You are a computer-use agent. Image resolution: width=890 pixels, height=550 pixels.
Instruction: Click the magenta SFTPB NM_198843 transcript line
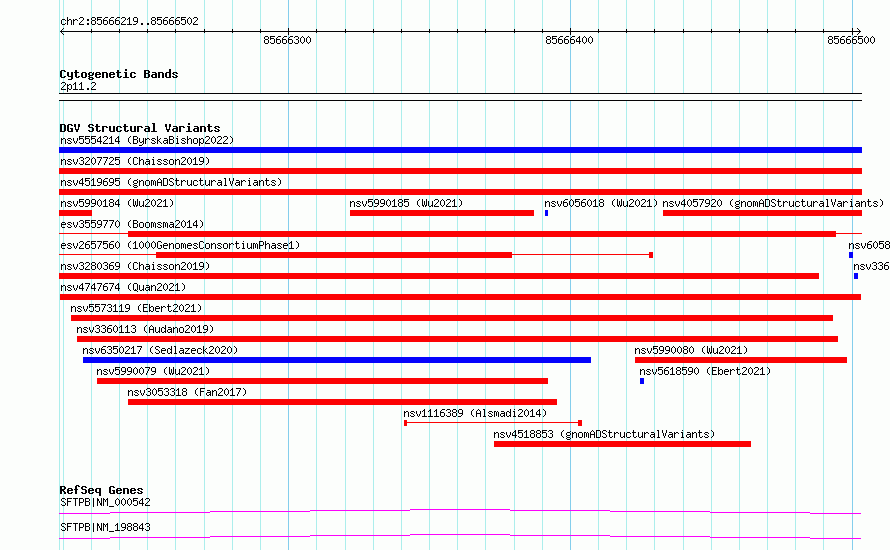click(x=460, y=536)
